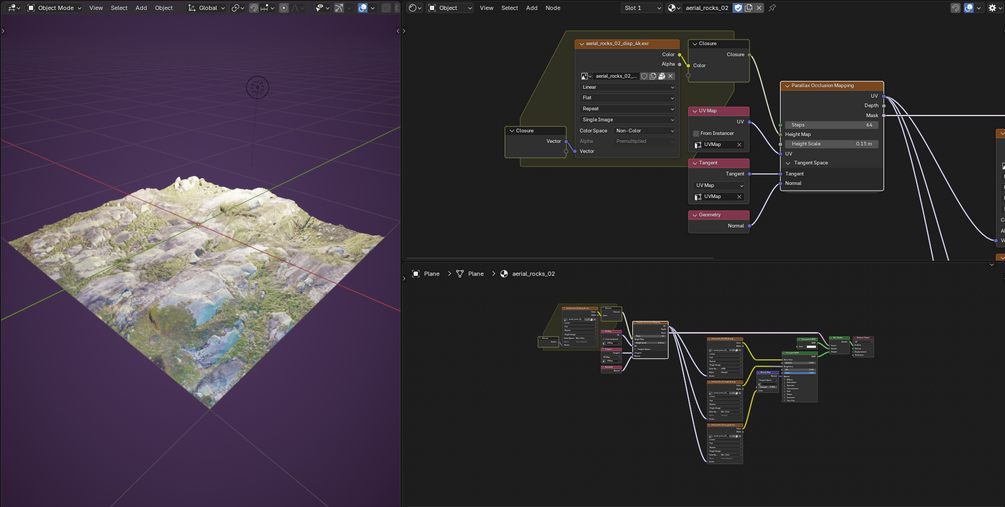This screenshot has width=1005, height=507.
Task: Open the UV Map direction dropdown in Tangent node
Action: tap(719, 185)
